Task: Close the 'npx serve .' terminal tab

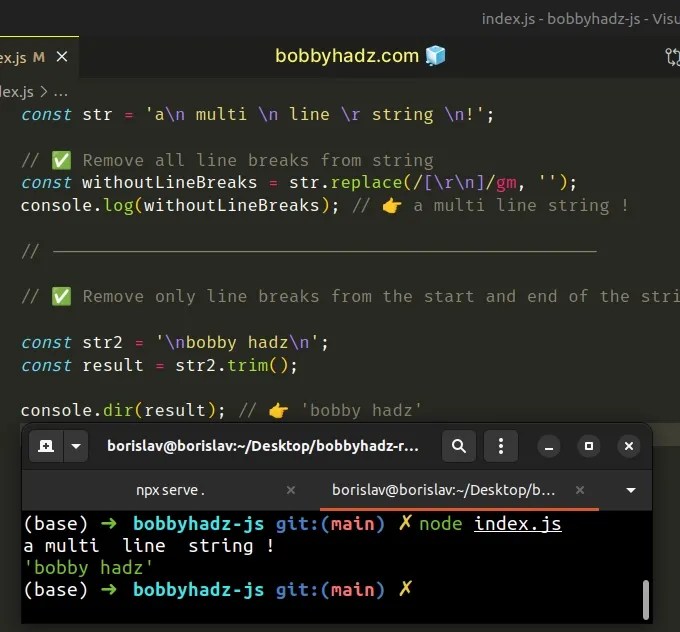Action: click(291, 490)
